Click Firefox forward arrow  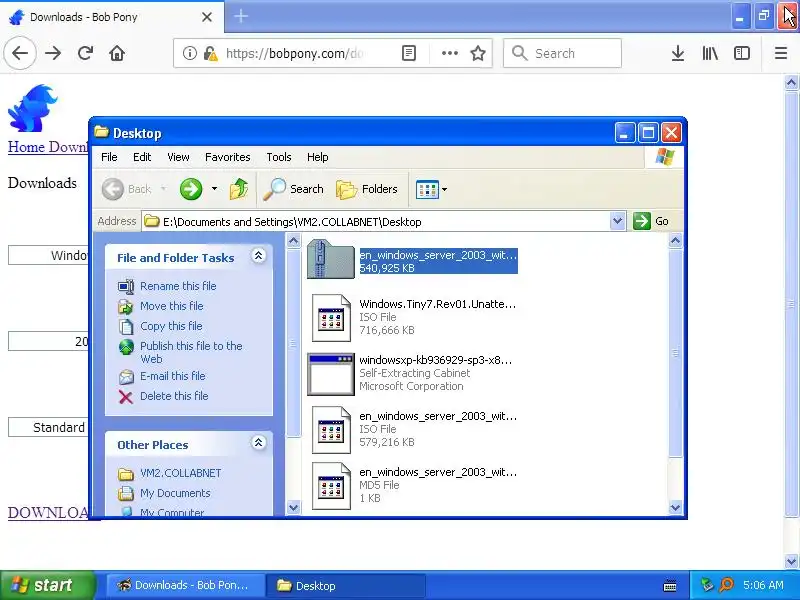point(53,53)
